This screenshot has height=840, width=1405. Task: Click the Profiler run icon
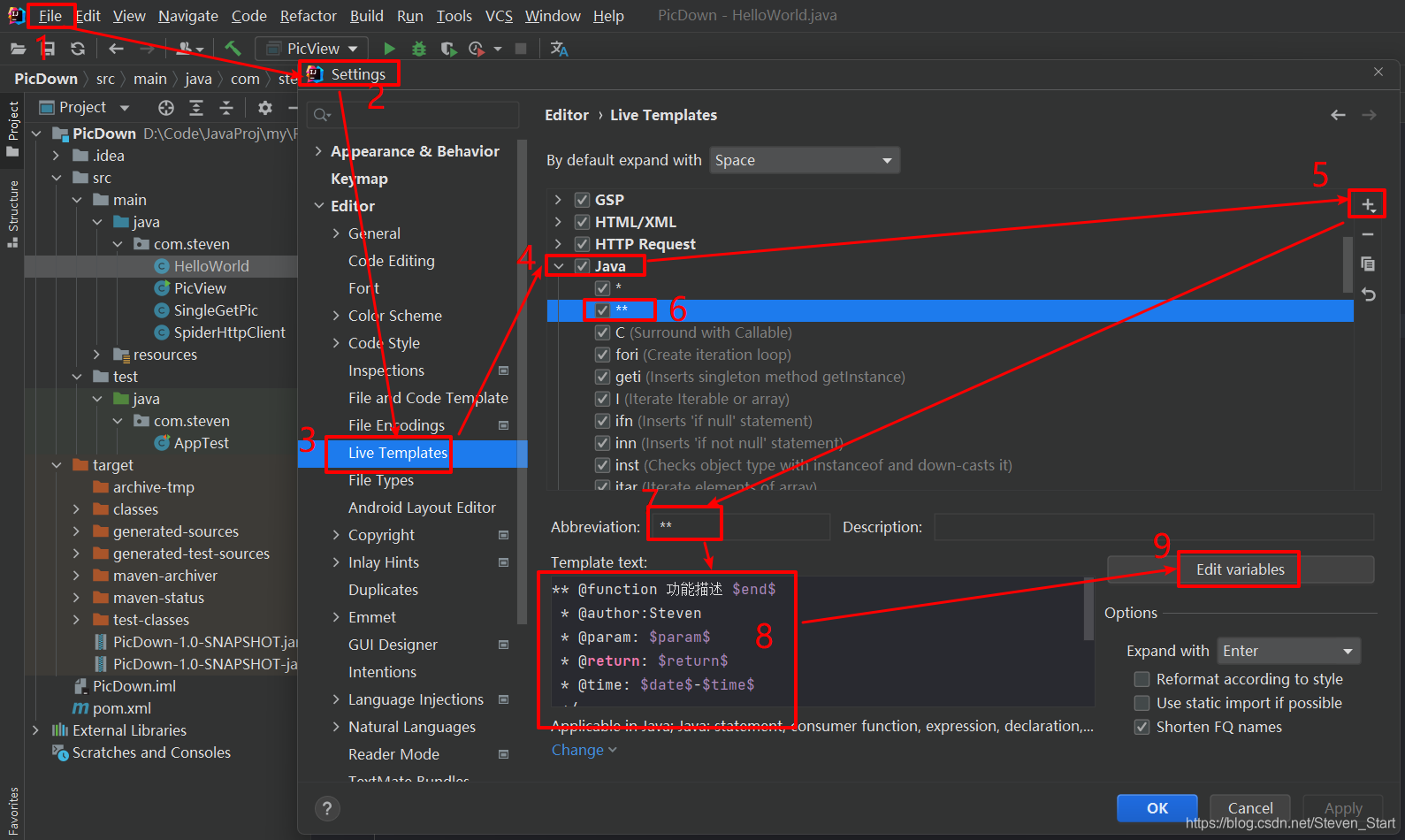(x=477, y=49)
